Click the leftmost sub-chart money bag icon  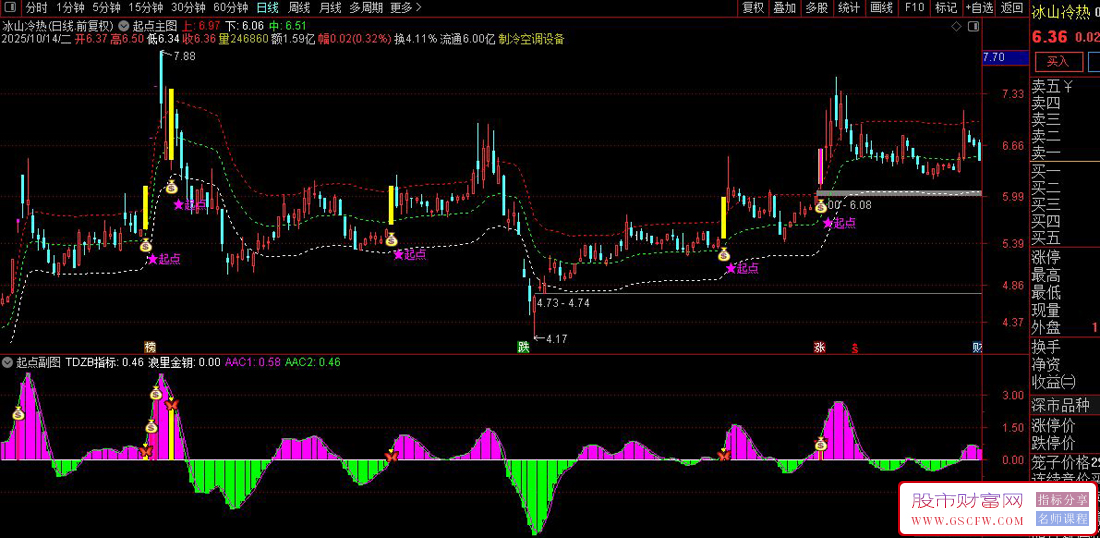(x=18, y=413)
